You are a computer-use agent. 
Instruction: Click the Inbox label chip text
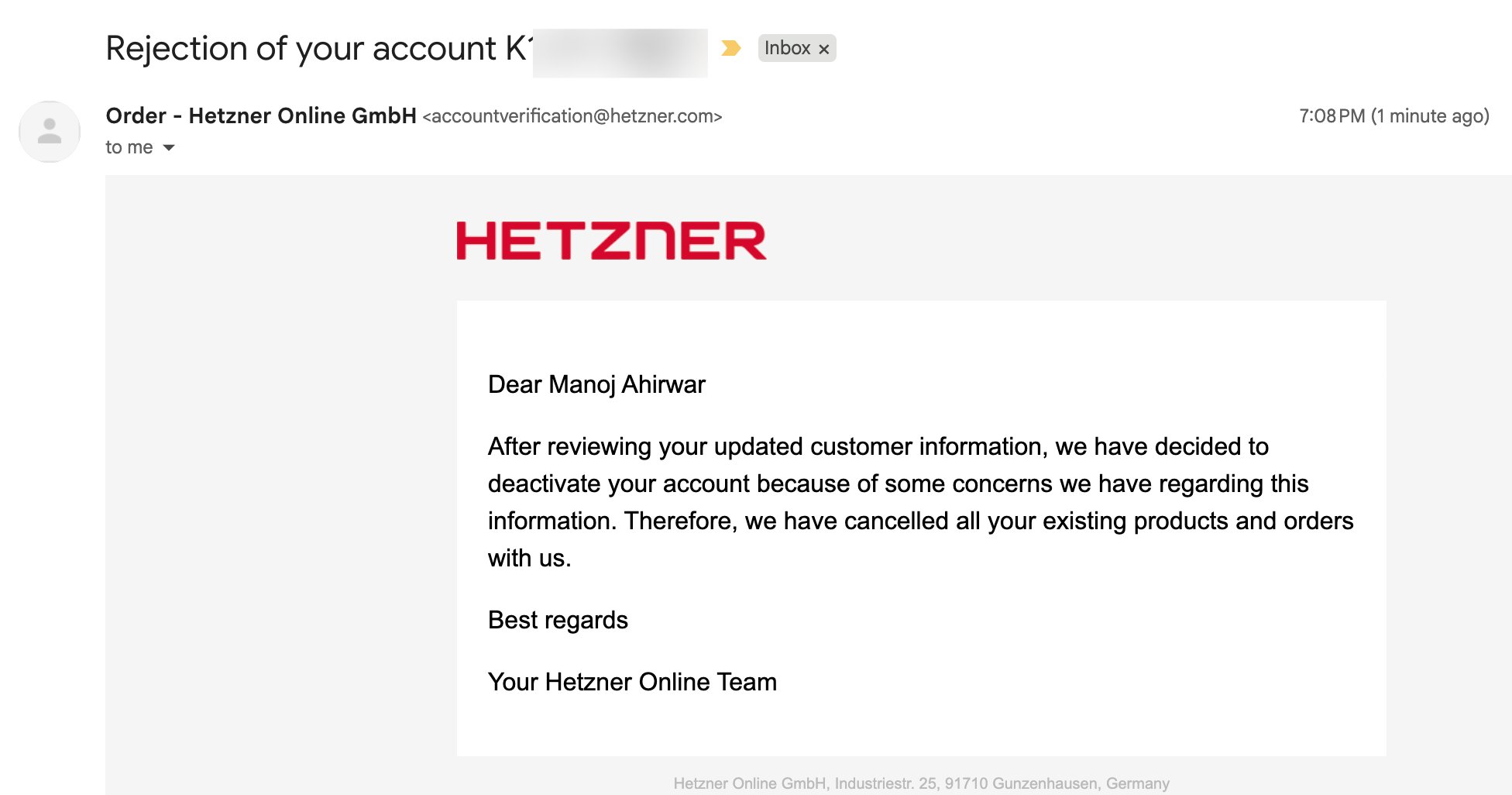(787, 48)
